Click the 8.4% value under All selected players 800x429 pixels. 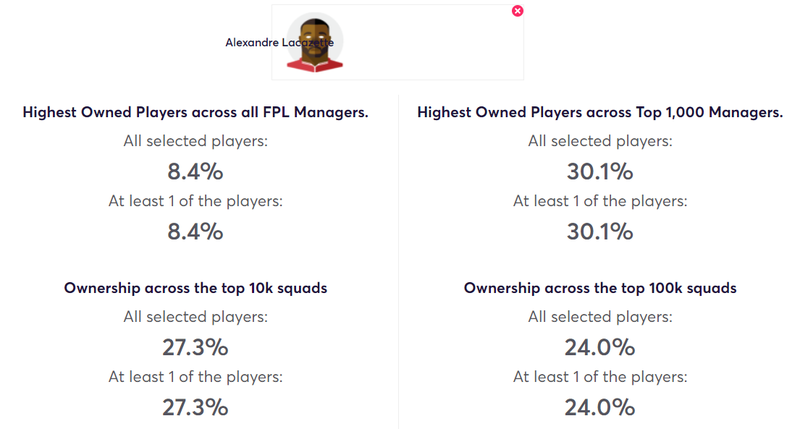tap(195, 171)
